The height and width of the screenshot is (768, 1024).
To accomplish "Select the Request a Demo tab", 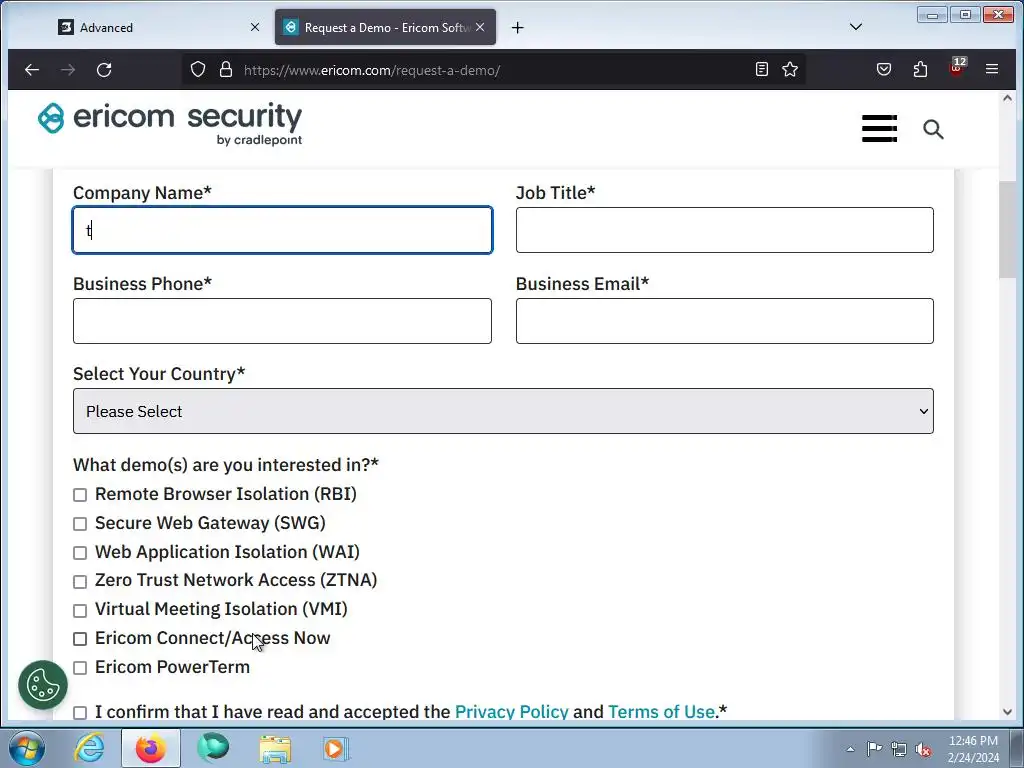I will tap(385, 27).
